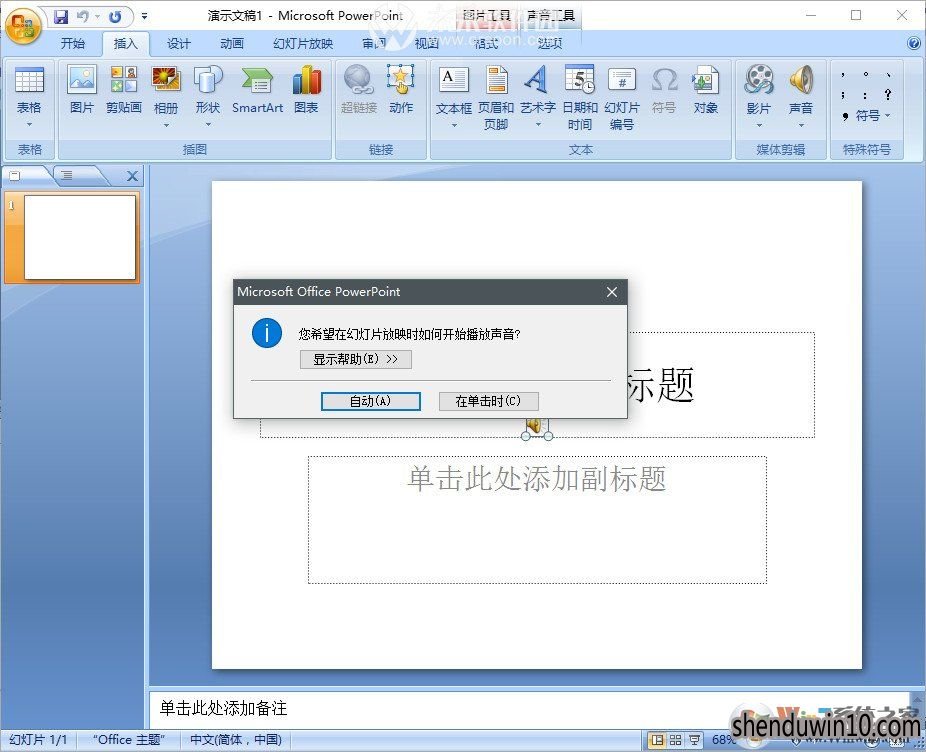Viewport: 926px width, 752px height.
Task: Open the 形状 shapes gallery
Action: click(x=208, y=80)
